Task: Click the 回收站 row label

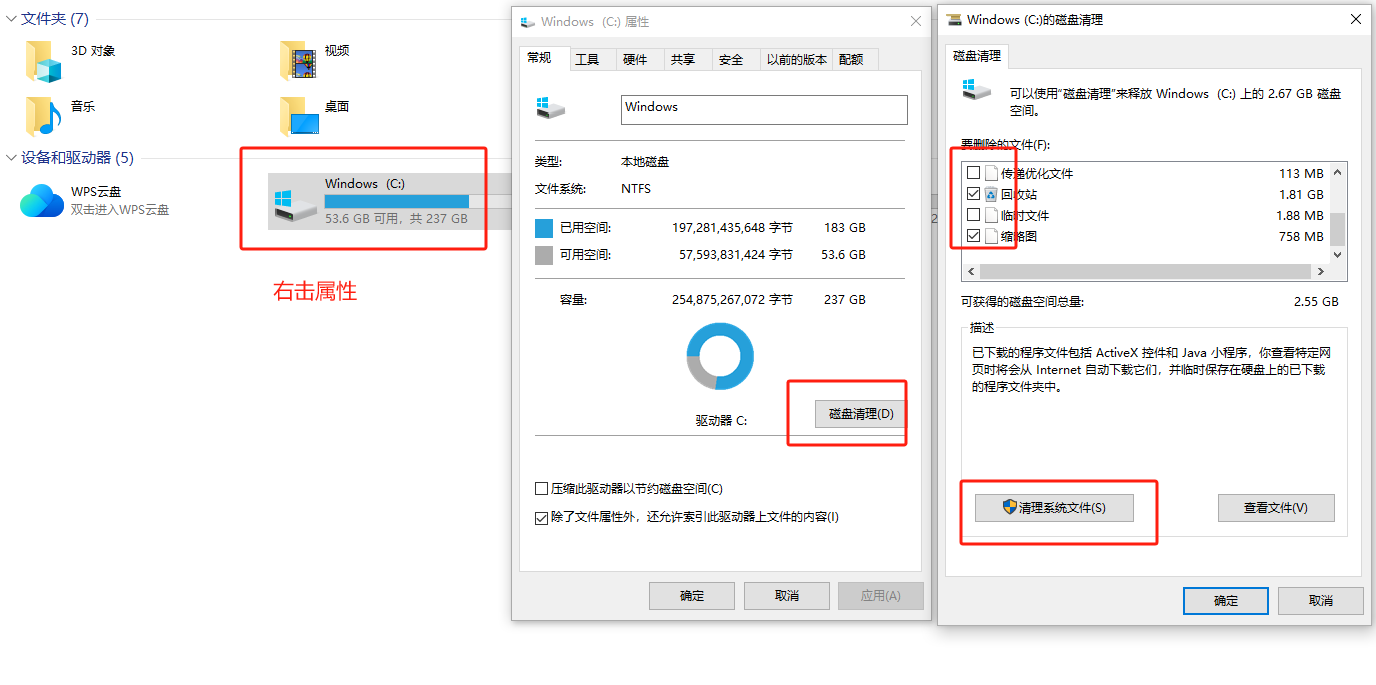Action: tap(1019, 195)
